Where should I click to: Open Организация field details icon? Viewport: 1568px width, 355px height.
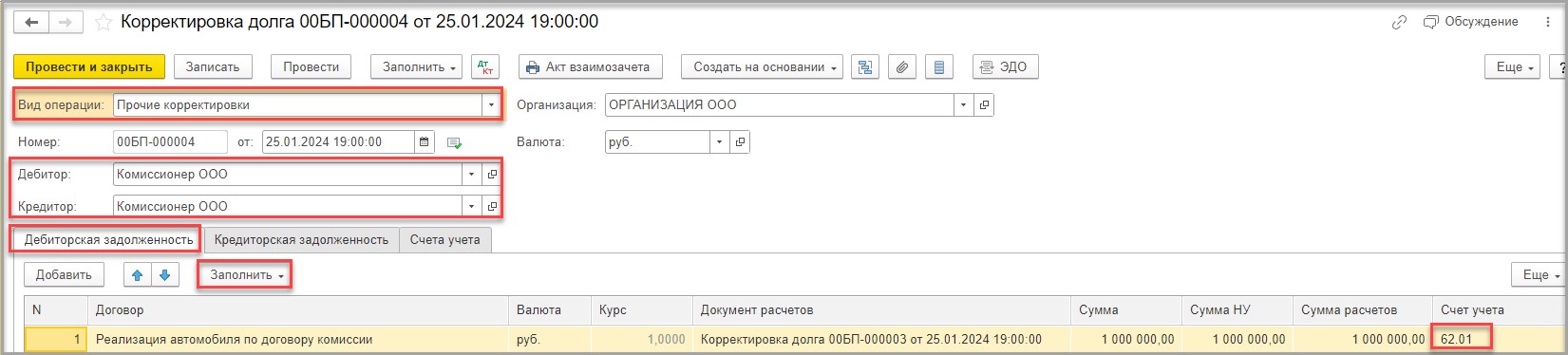click(984, 105)
